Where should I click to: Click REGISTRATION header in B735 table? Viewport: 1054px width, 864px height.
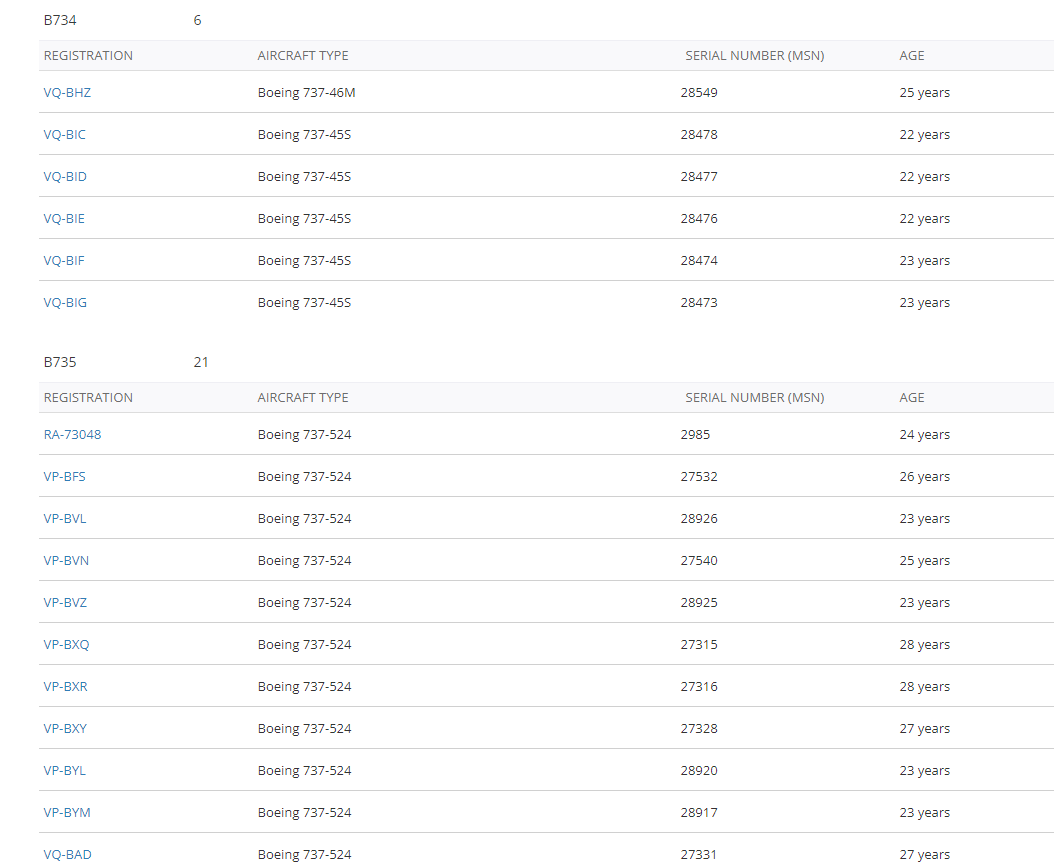pos(88,398)
